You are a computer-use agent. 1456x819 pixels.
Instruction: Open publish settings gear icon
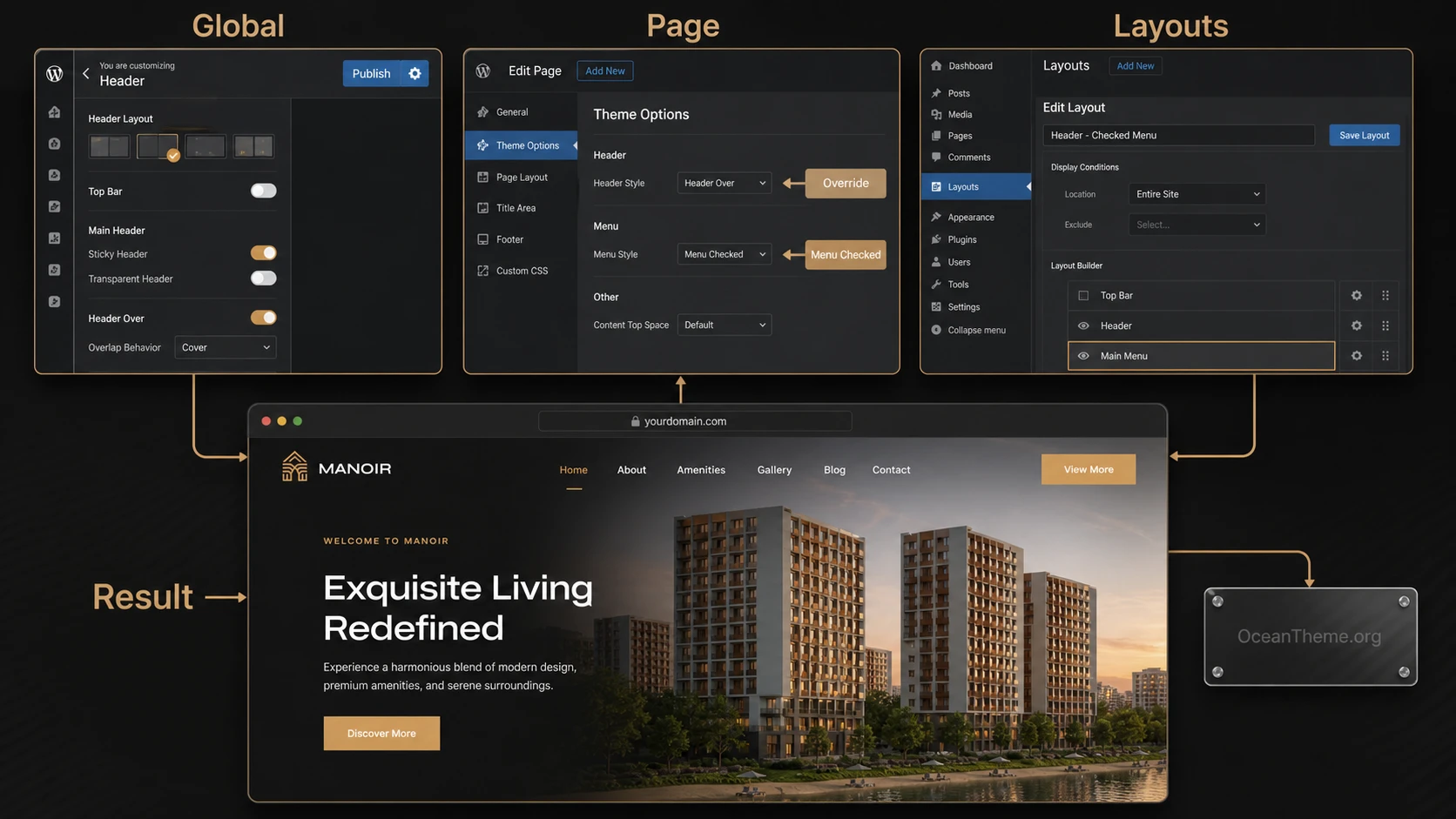click(x=415, y=73)
